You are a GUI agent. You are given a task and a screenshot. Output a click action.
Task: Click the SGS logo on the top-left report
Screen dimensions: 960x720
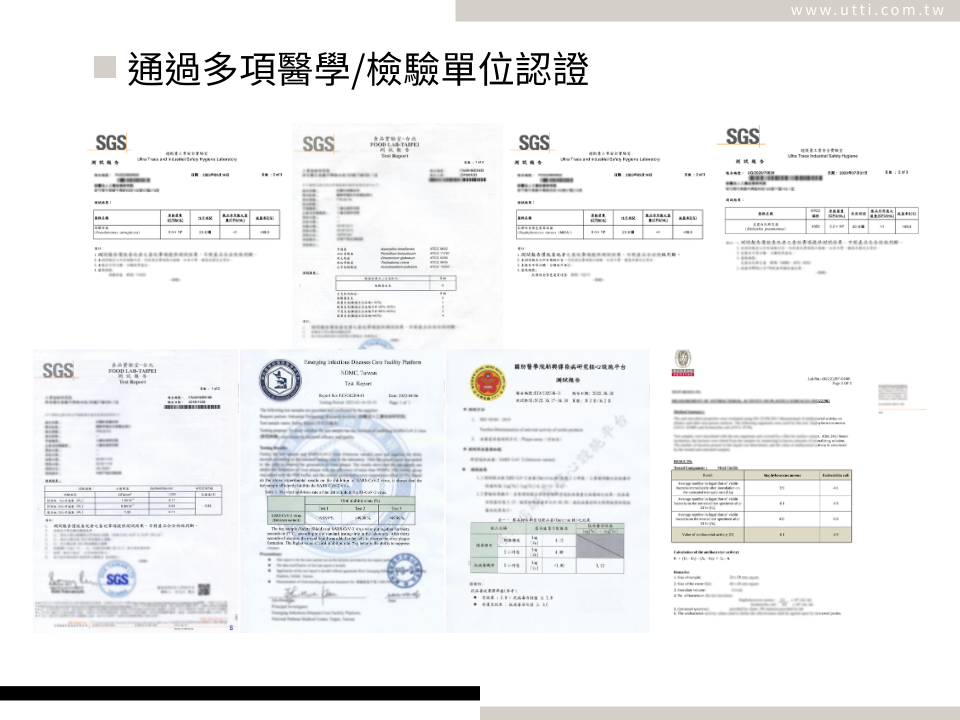pyautogui.click(x=111, y=143)
